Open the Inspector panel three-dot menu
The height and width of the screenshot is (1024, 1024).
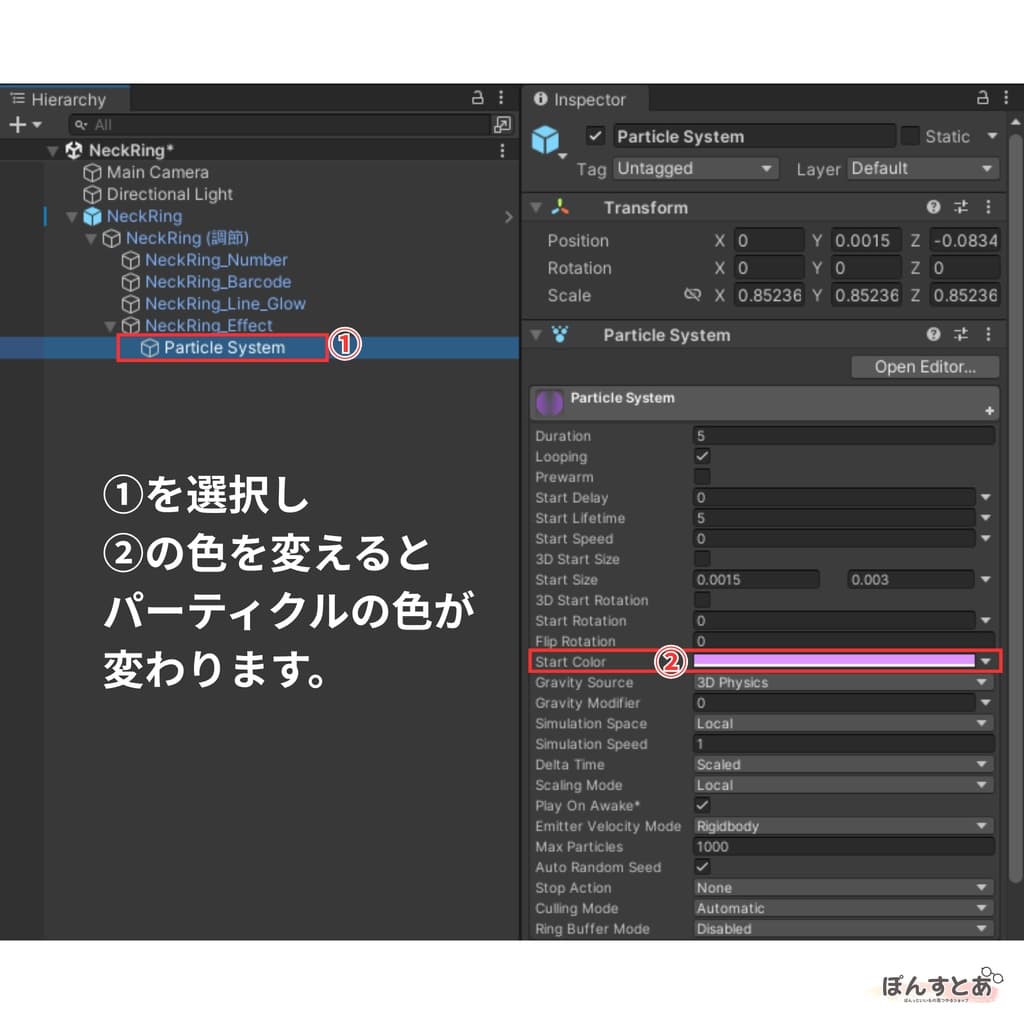click(x=1006, y=98)
